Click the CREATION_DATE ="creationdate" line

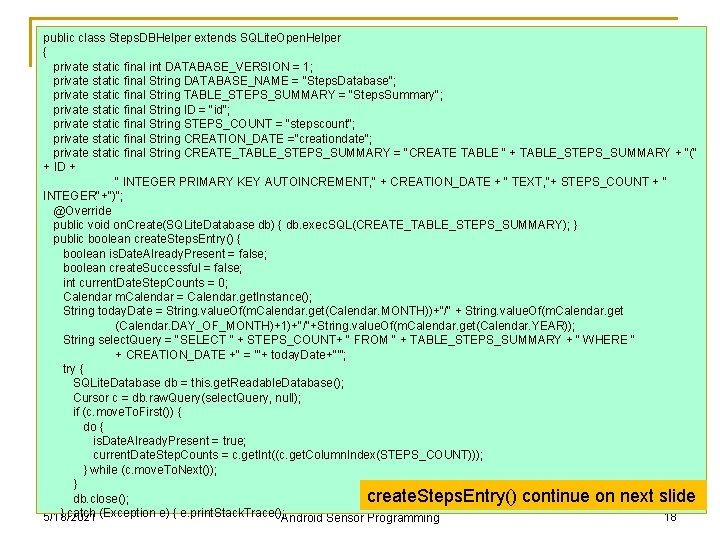(x=213, y=139)
